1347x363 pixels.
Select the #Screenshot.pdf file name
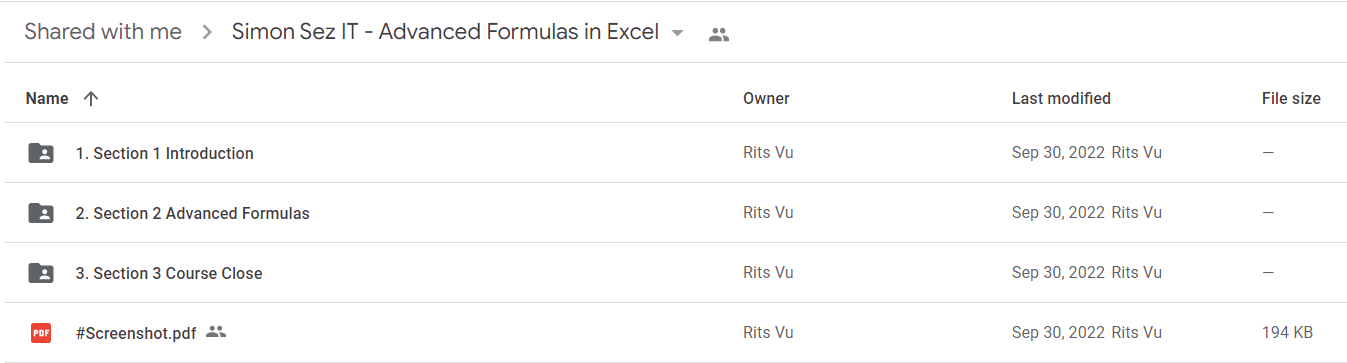[x=136, y=333]
